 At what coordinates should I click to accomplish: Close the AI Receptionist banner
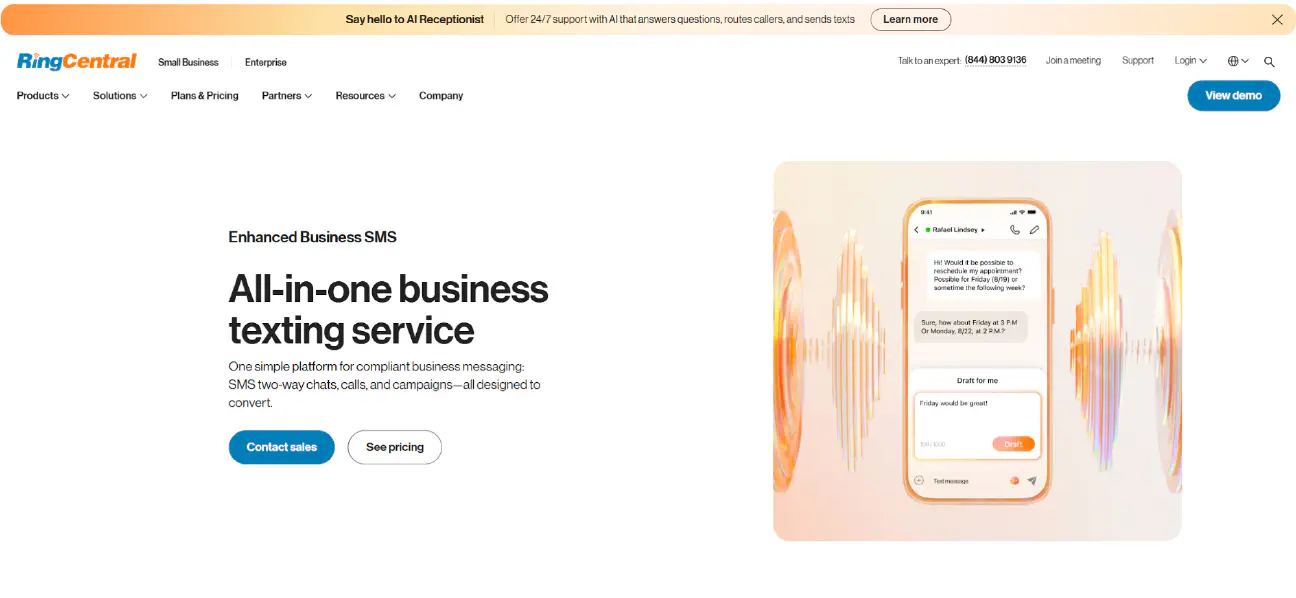pos(1277,19)
